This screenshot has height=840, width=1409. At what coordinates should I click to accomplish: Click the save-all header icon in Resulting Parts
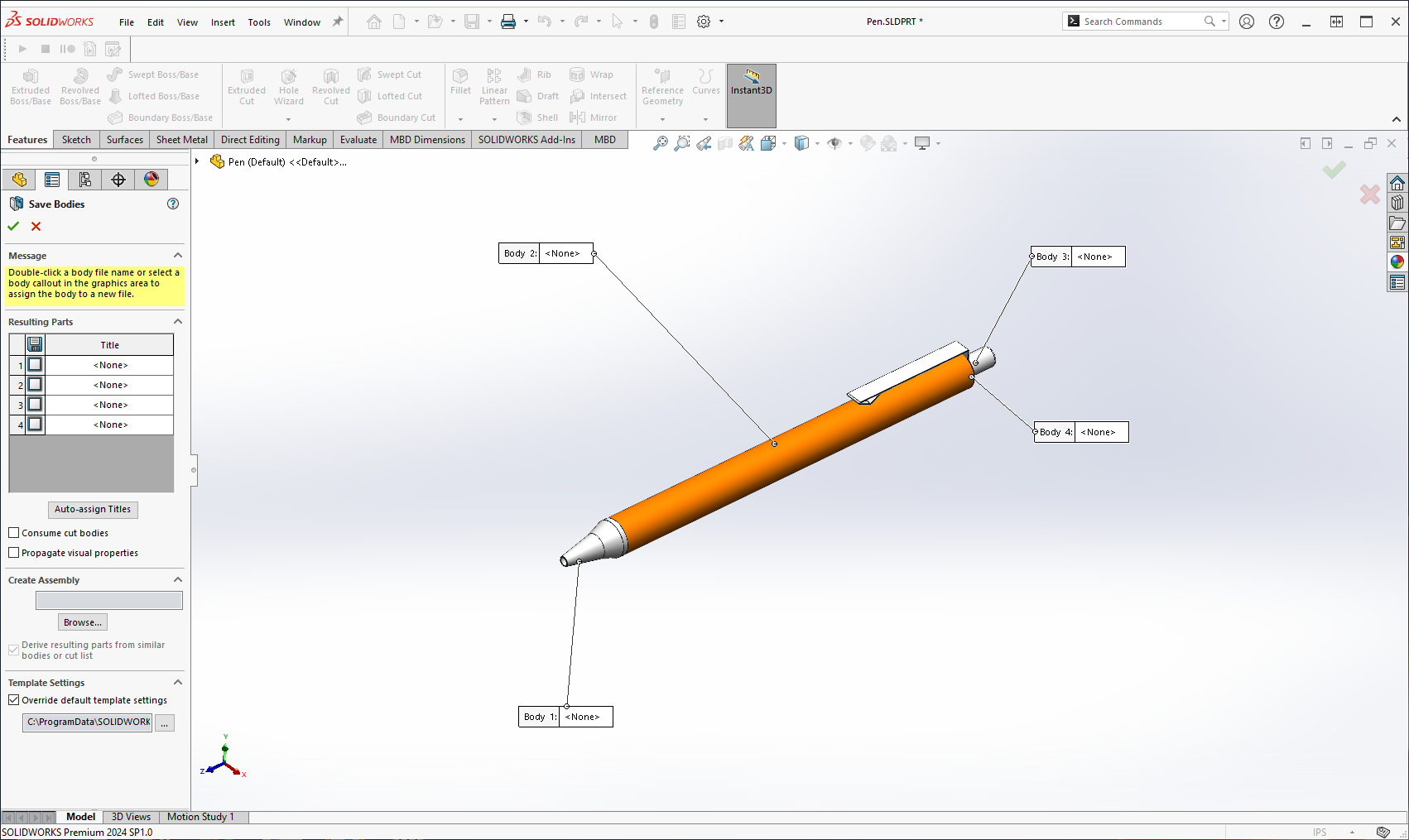(35, 344)
